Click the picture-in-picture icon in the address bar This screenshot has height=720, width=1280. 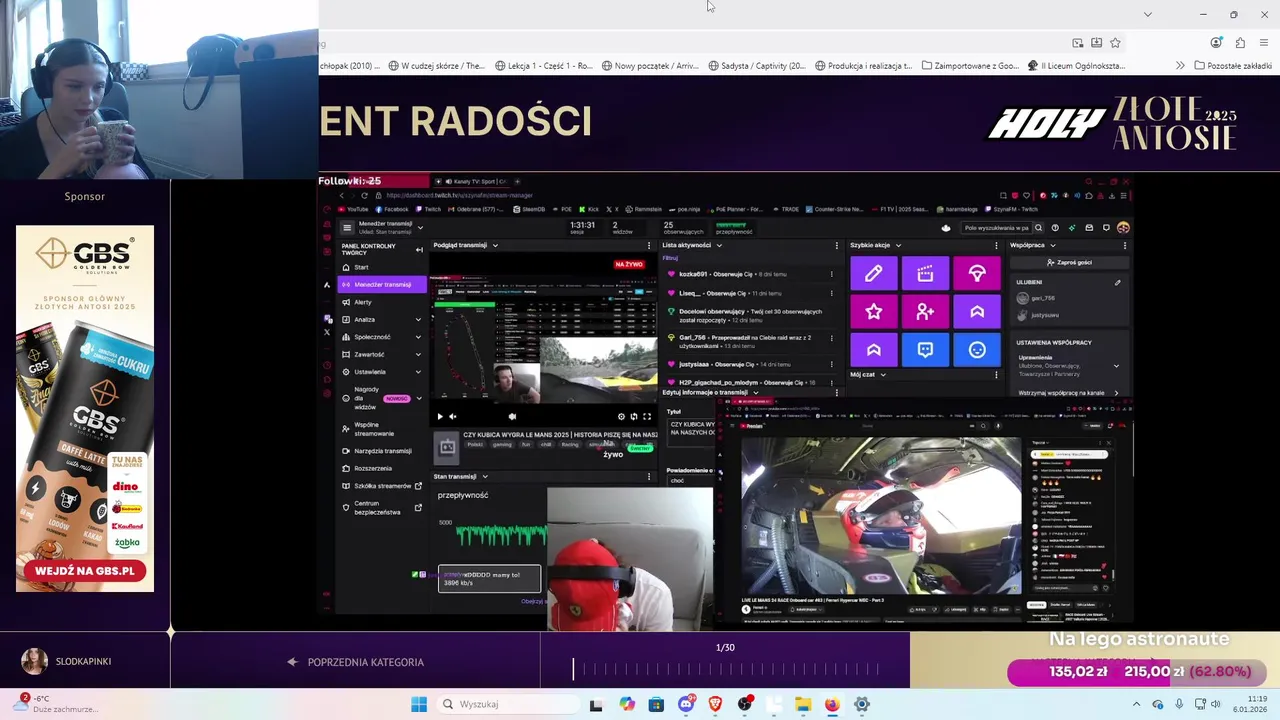coord(1077,43)
